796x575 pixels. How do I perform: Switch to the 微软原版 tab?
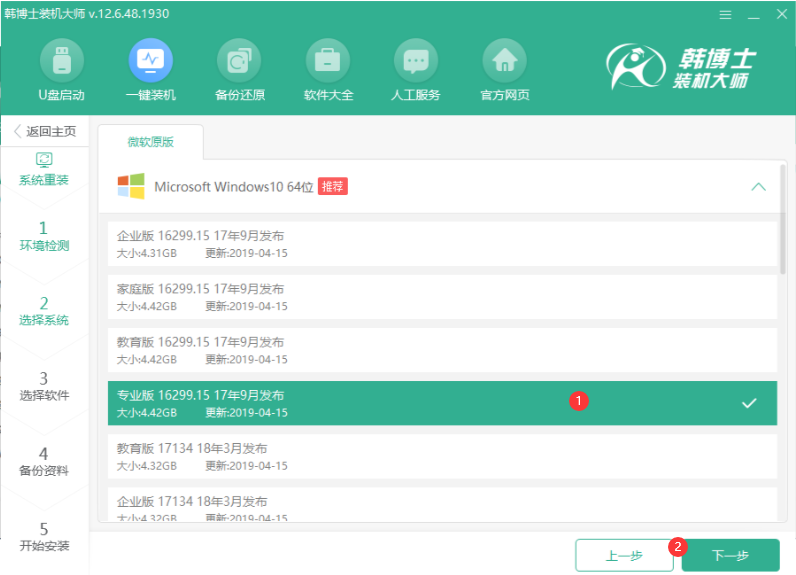pos(150,142)
